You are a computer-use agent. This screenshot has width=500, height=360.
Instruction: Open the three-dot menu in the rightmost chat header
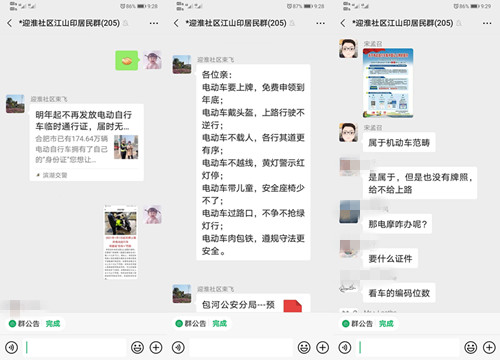pyautogui.click(x=487, y=23)
